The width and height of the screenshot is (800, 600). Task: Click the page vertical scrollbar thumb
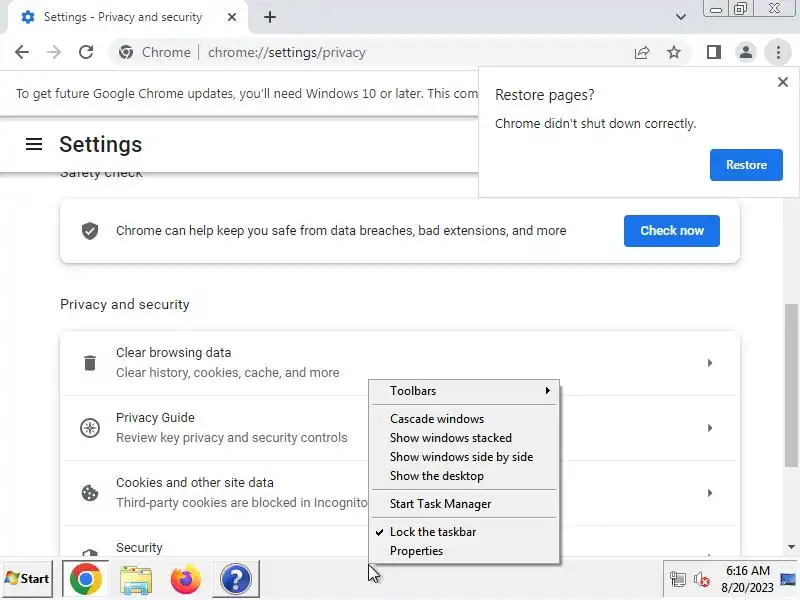pyautogui.click(x=791, y=385)
